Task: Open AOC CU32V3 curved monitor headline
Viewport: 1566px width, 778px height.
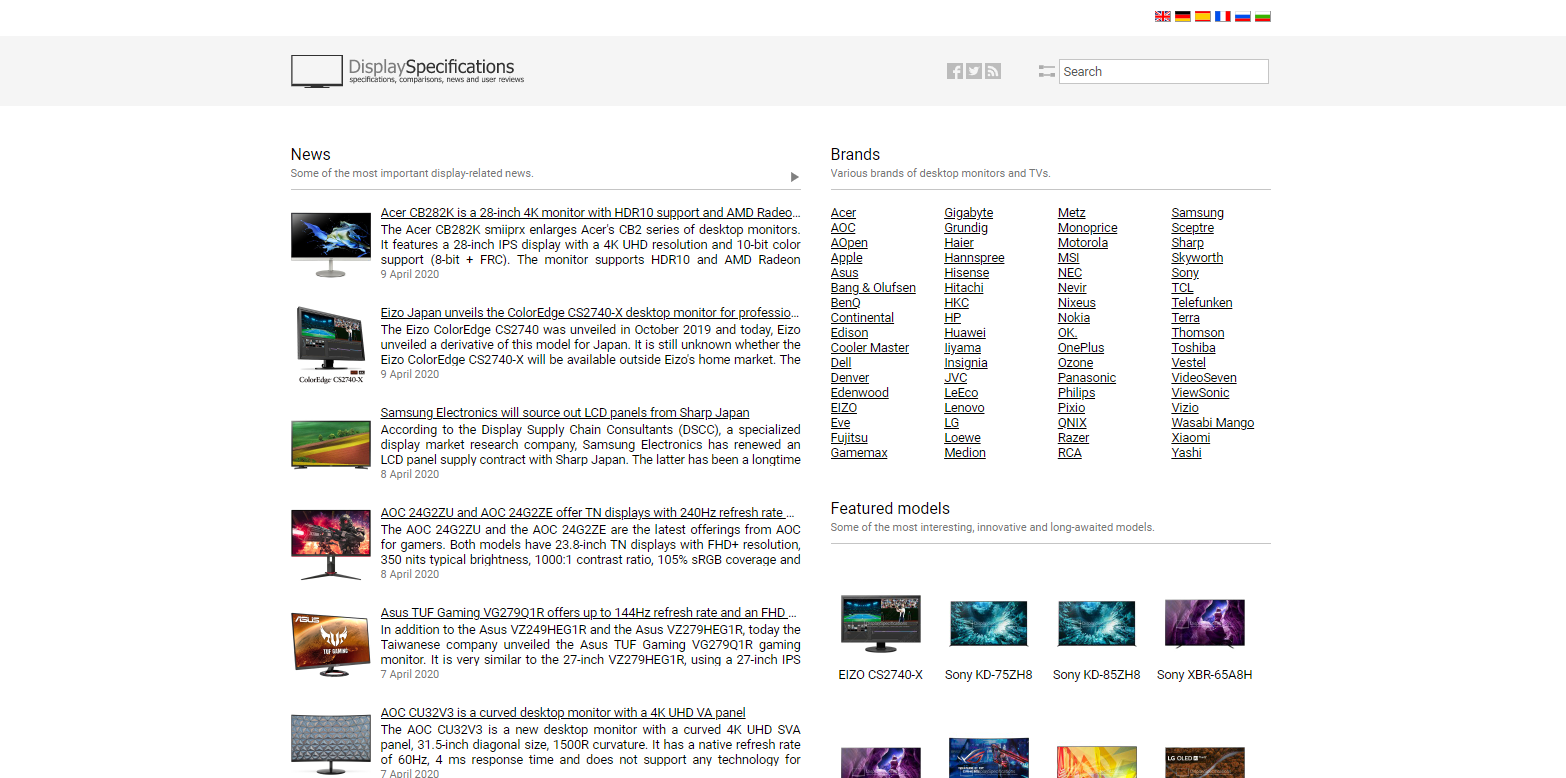Action: pyautogui.click(x=563, y=713)
